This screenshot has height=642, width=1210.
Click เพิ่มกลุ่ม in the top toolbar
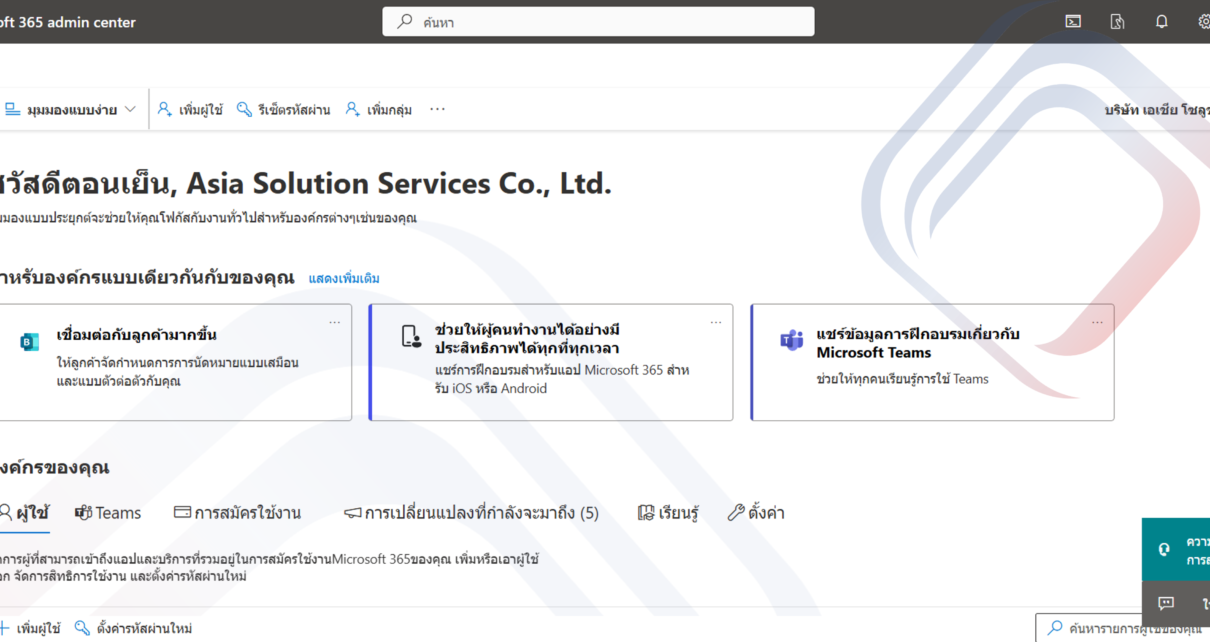[379, 110]
